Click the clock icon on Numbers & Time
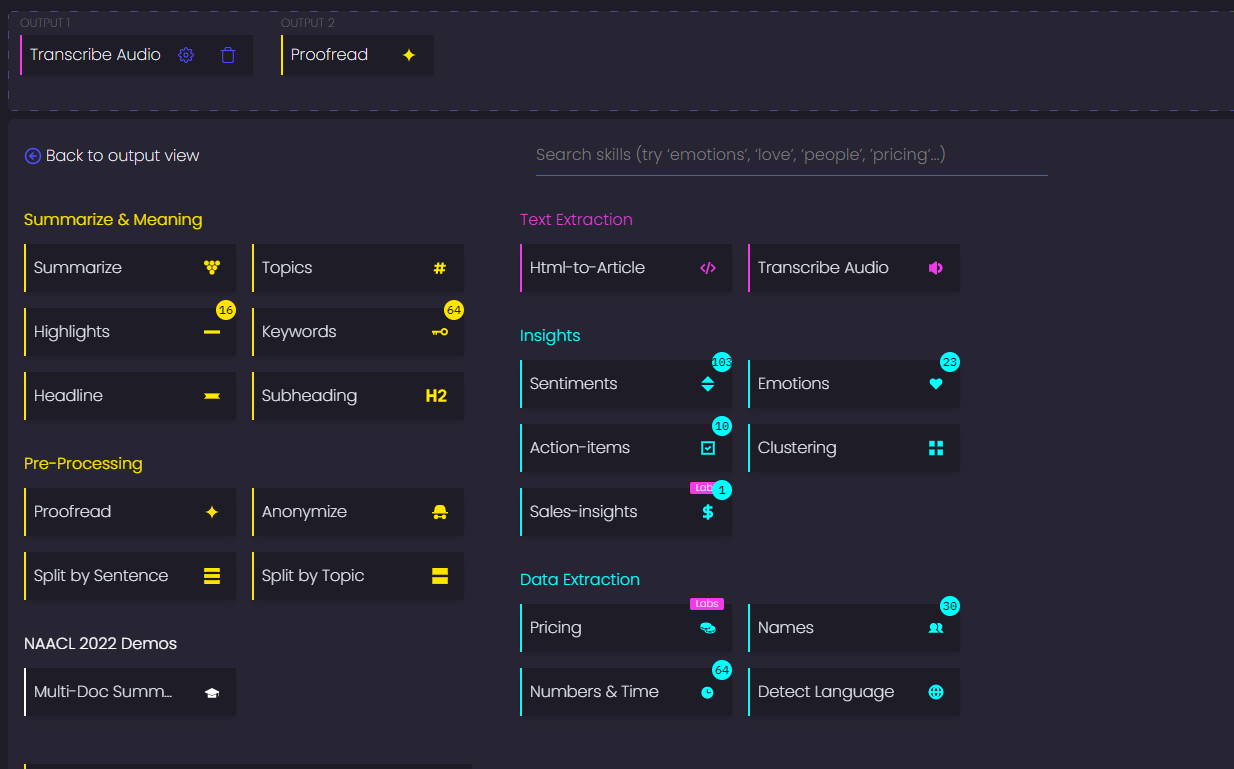Image resolution: width=1234 pixels, height=769 pixels. coord(708,692)
